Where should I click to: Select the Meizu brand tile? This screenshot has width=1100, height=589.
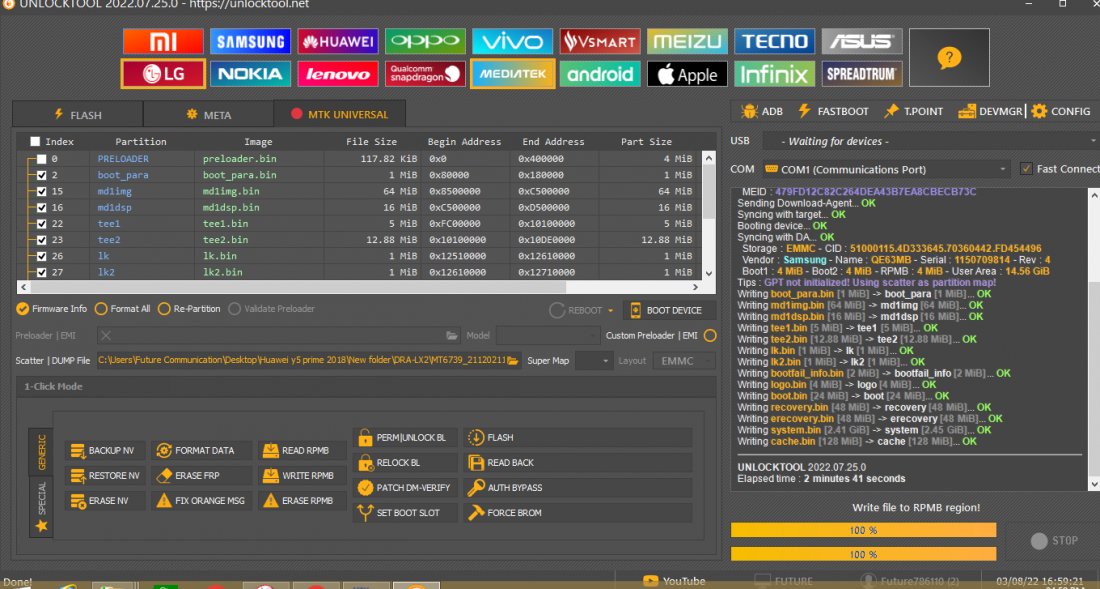pos(687,42)
